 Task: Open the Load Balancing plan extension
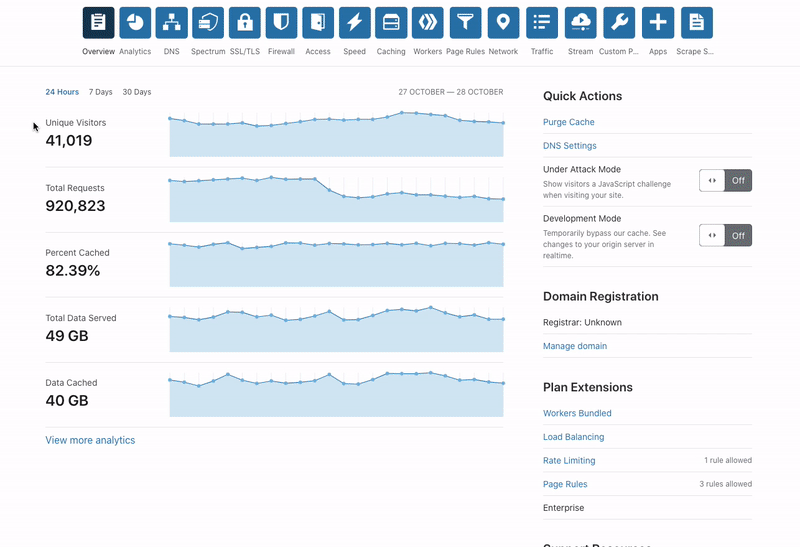574,437
